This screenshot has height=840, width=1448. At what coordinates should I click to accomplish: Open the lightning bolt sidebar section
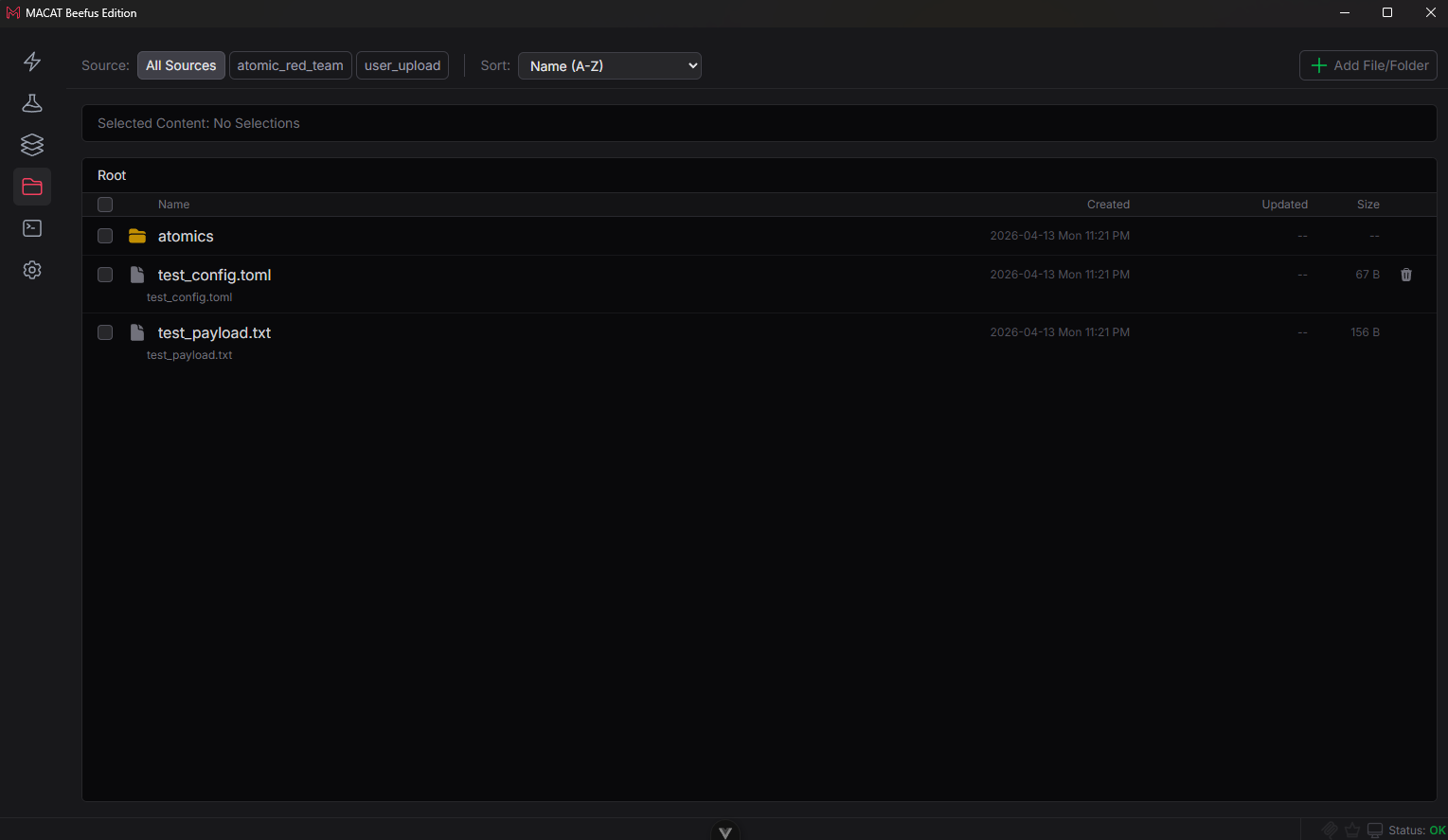[x=32, y=62]
